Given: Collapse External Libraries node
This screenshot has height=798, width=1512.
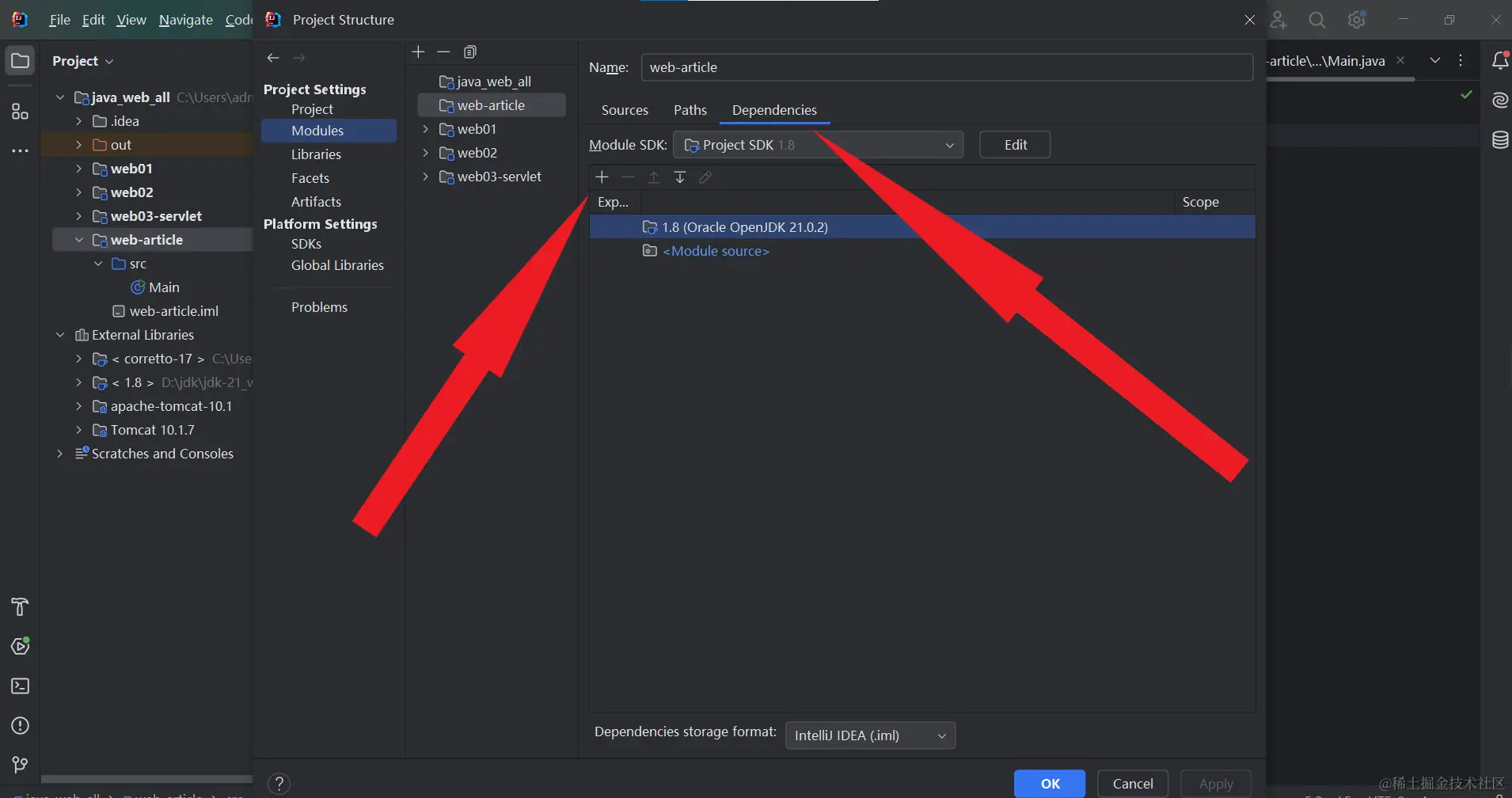Looking at the screenshot, I should pos(60,335).
